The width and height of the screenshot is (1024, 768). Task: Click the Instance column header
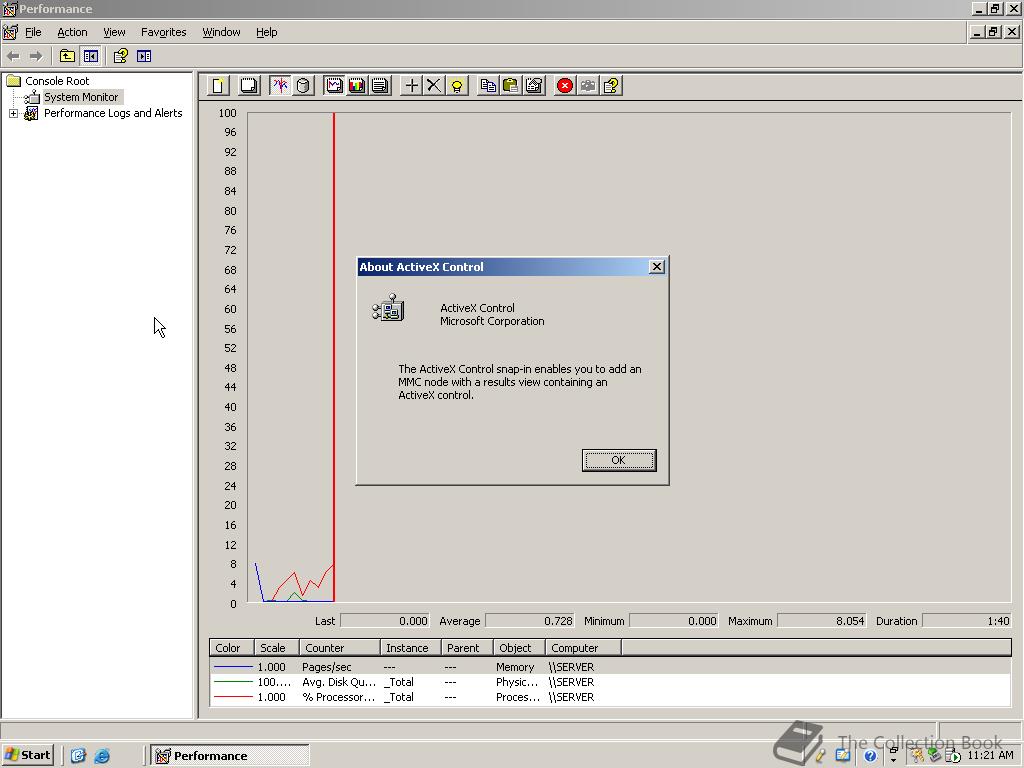pos(411,648)
